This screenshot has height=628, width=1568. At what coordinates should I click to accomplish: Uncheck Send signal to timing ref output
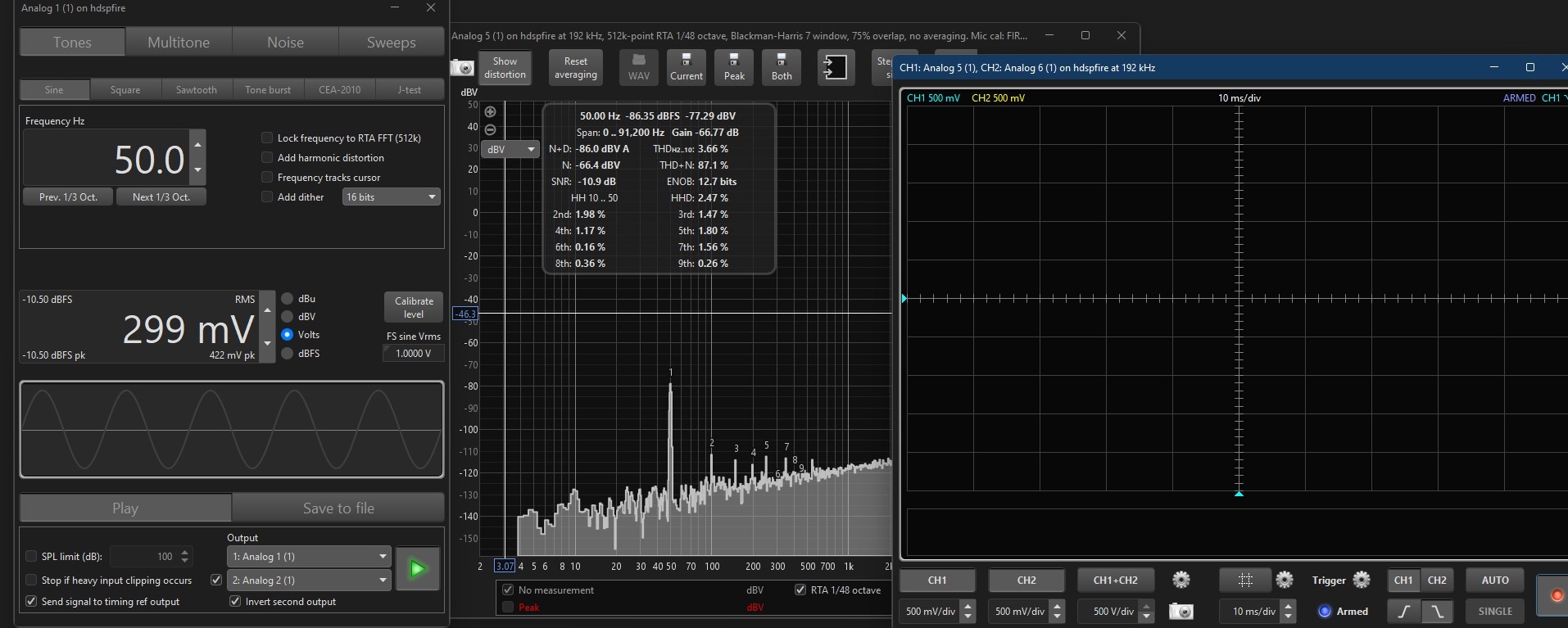[x=31, y=602]
